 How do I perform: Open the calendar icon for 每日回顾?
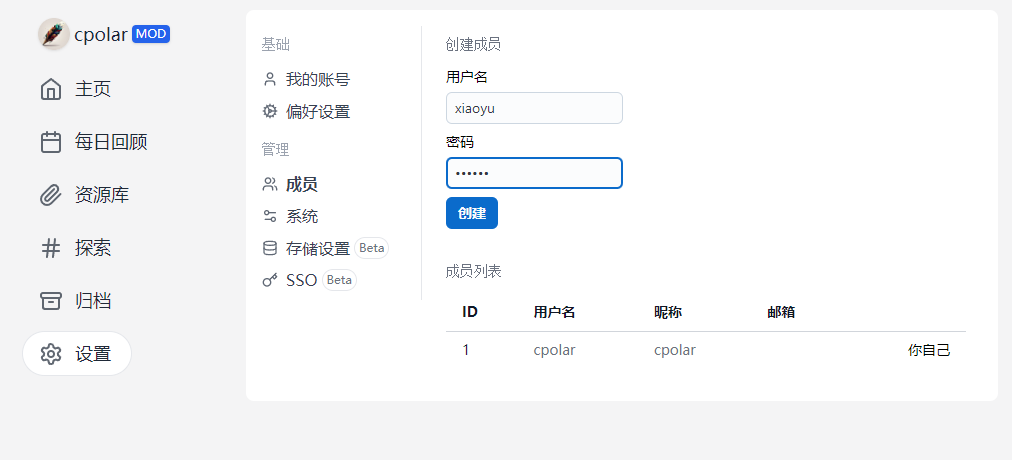51,142
